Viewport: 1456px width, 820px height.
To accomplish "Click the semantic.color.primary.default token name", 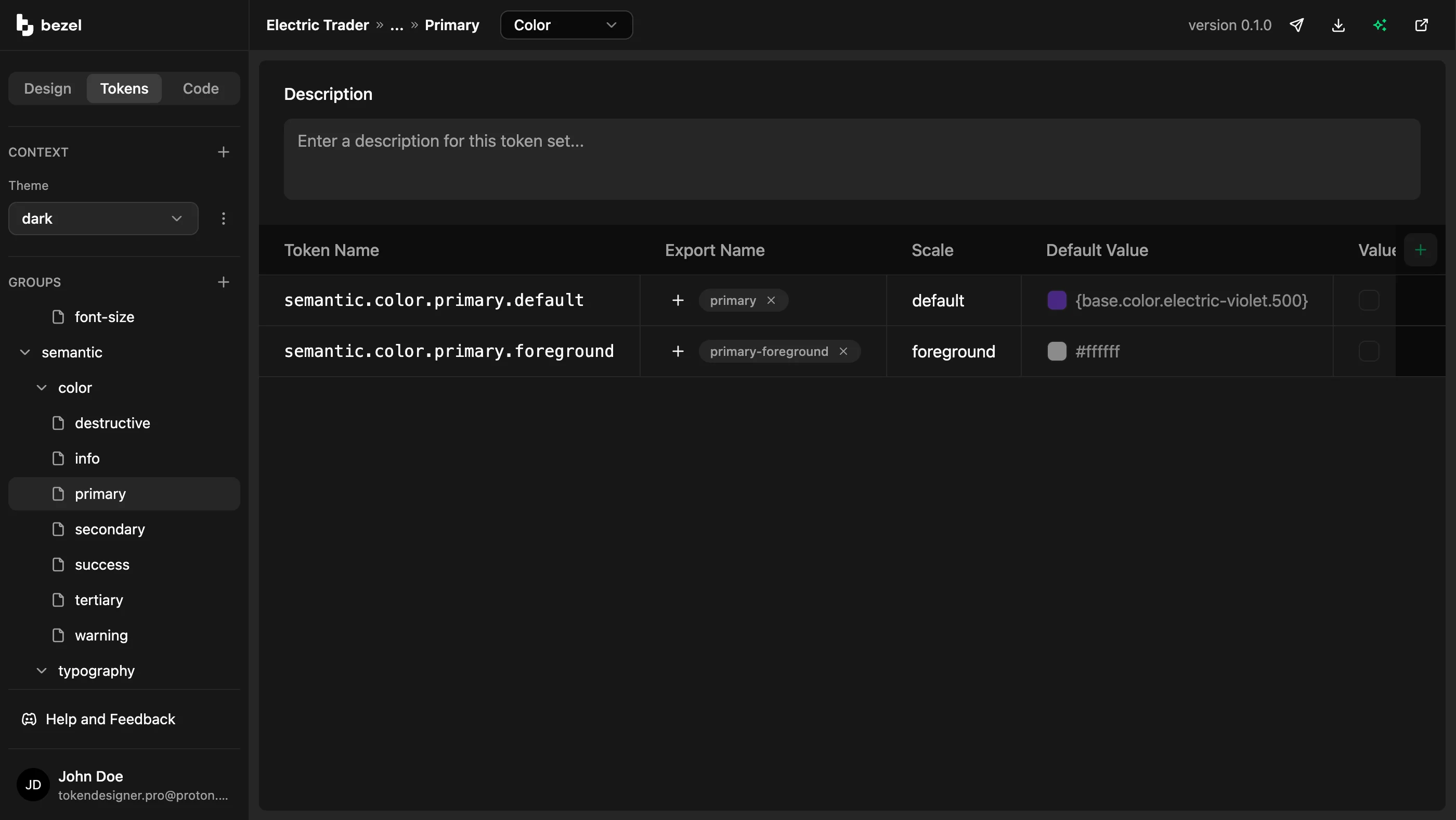I will click(434, 300).
